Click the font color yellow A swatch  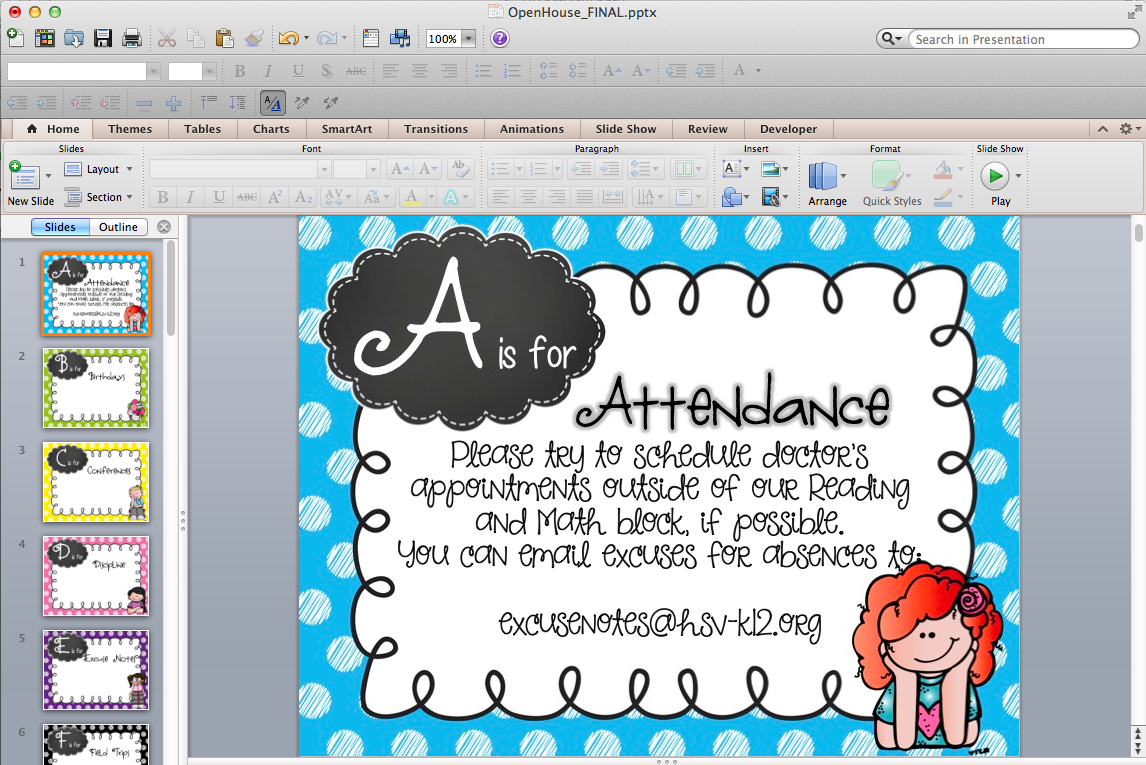(x=412, y=197)
